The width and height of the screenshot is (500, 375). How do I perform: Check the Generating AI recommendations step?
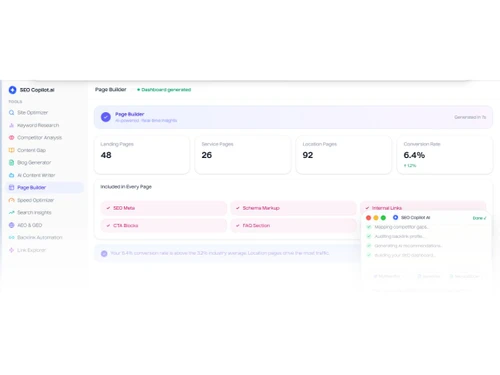tap(369, 246)
